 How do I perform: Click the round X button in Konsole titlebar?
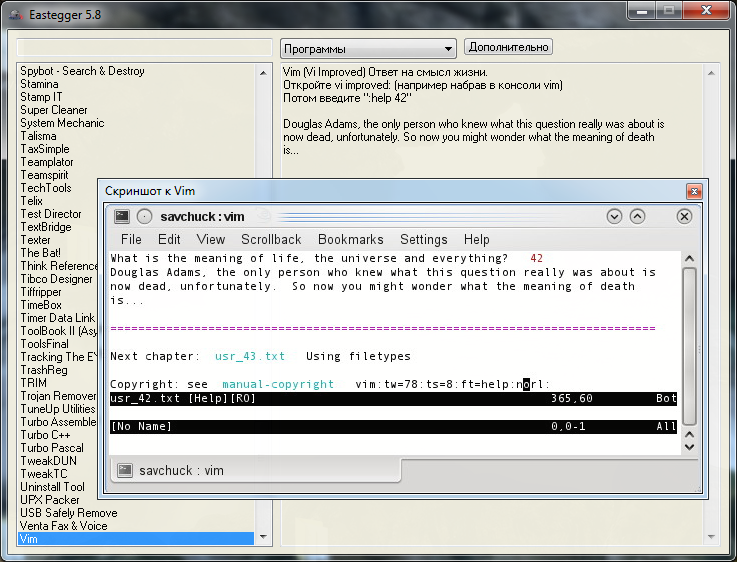685,216
